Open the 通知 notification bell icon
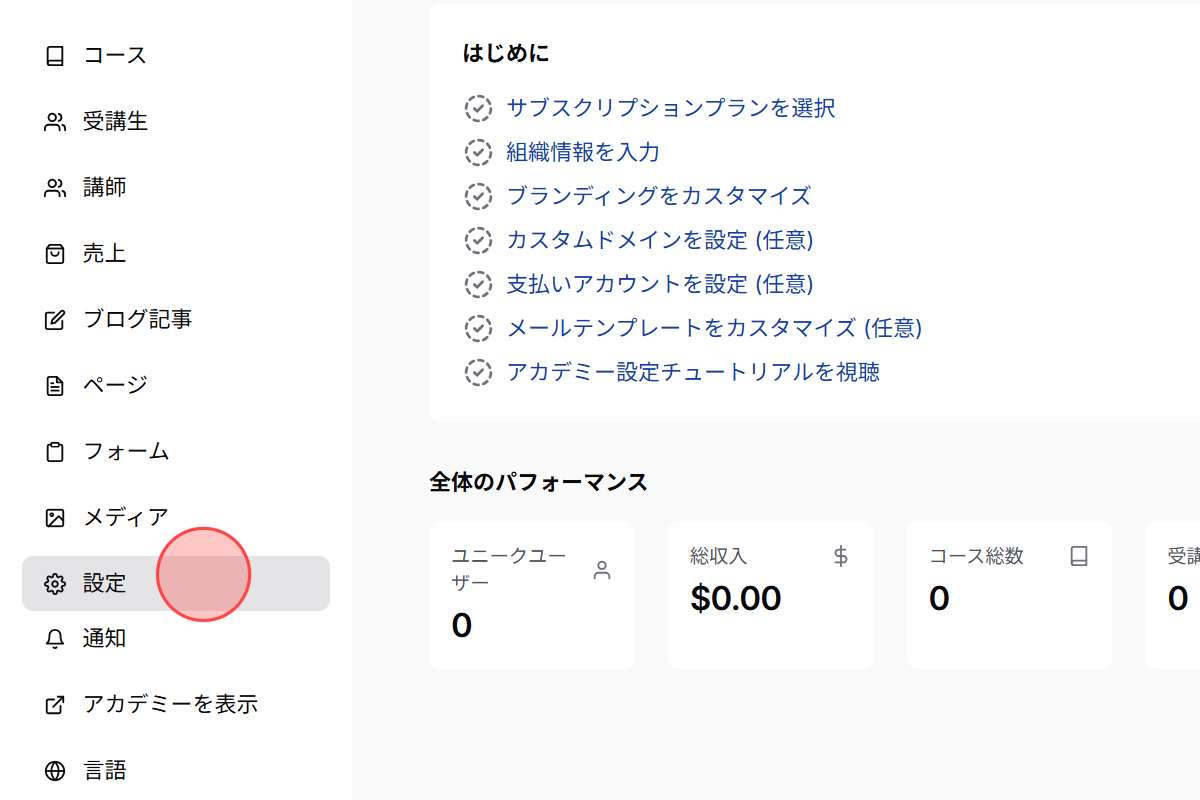Screen dimensions: 1200x800 (53, 638)
